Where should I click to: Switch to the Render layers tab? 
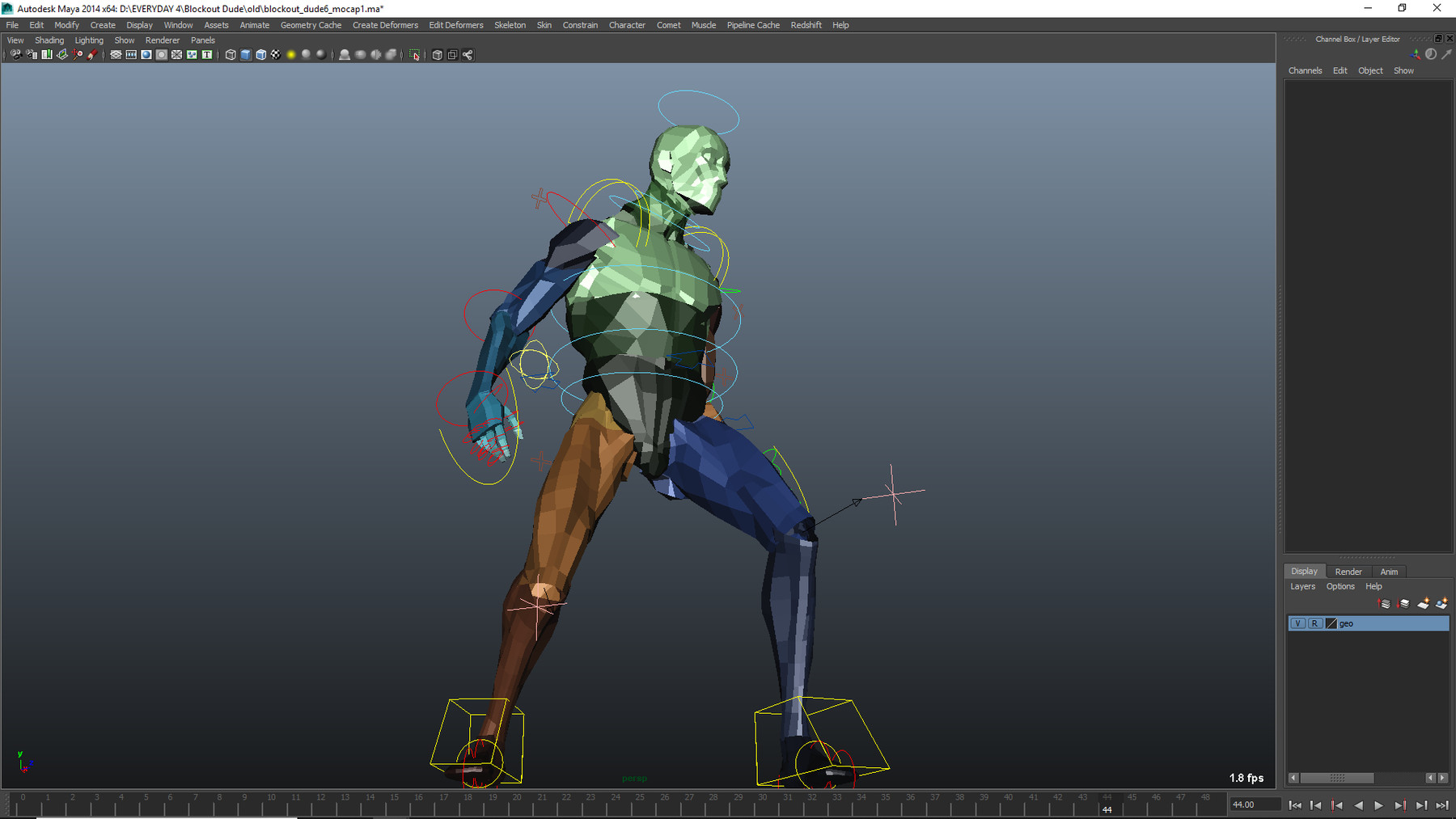pos(1348,571)
